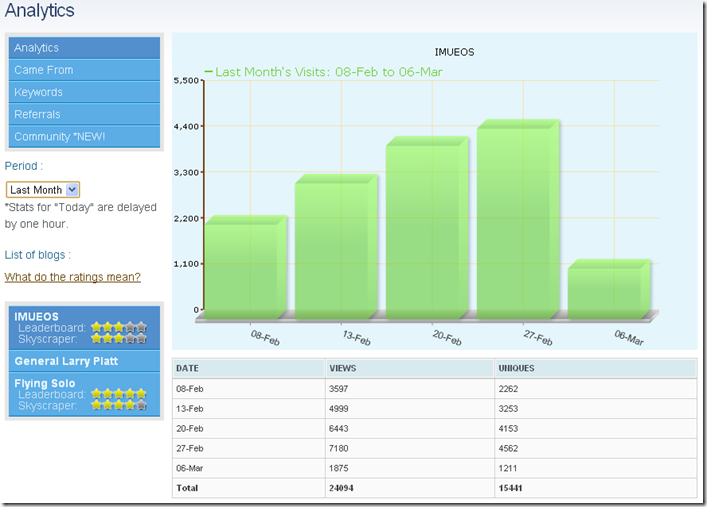Click the 1,100 y-axis label

pyautogui.click(x=186, y=264)
